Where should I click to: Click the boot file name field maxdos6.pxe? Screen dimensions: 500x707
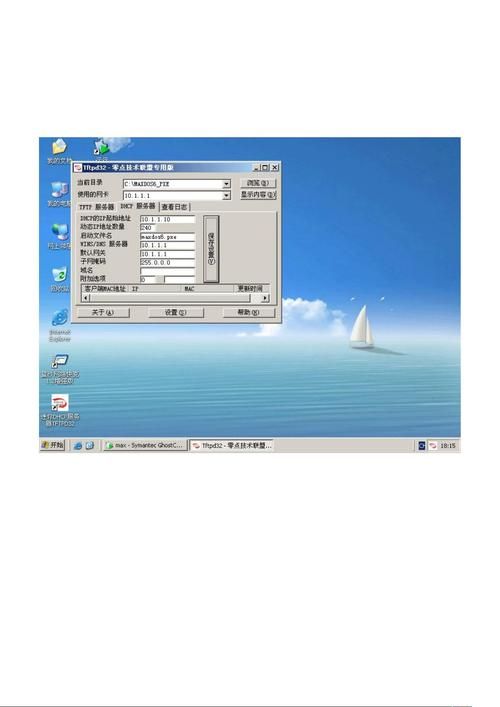click(x=168, y=237)
